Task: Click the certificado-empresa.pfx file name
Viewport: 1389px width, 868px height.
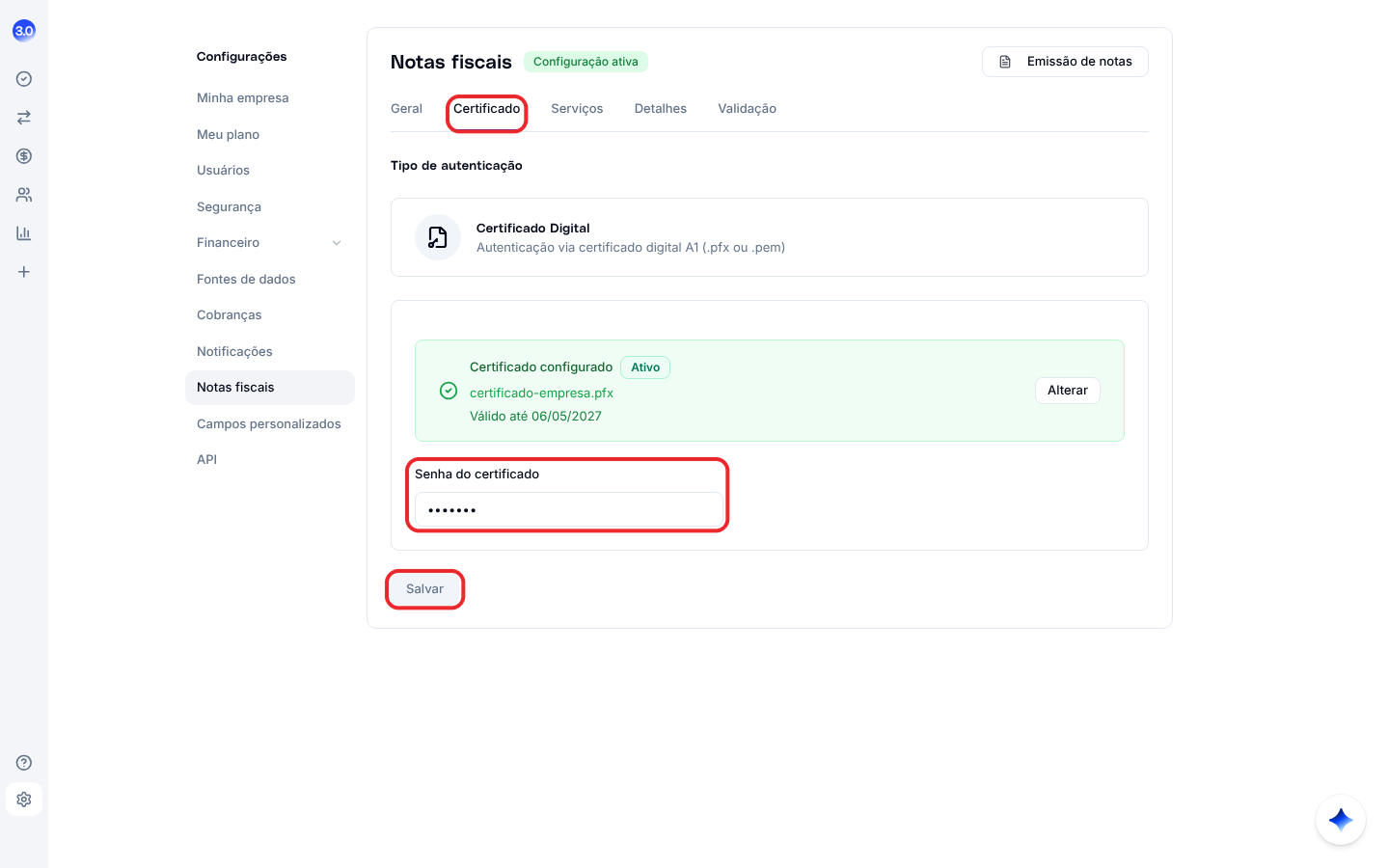Action: (x=541, y=393)
